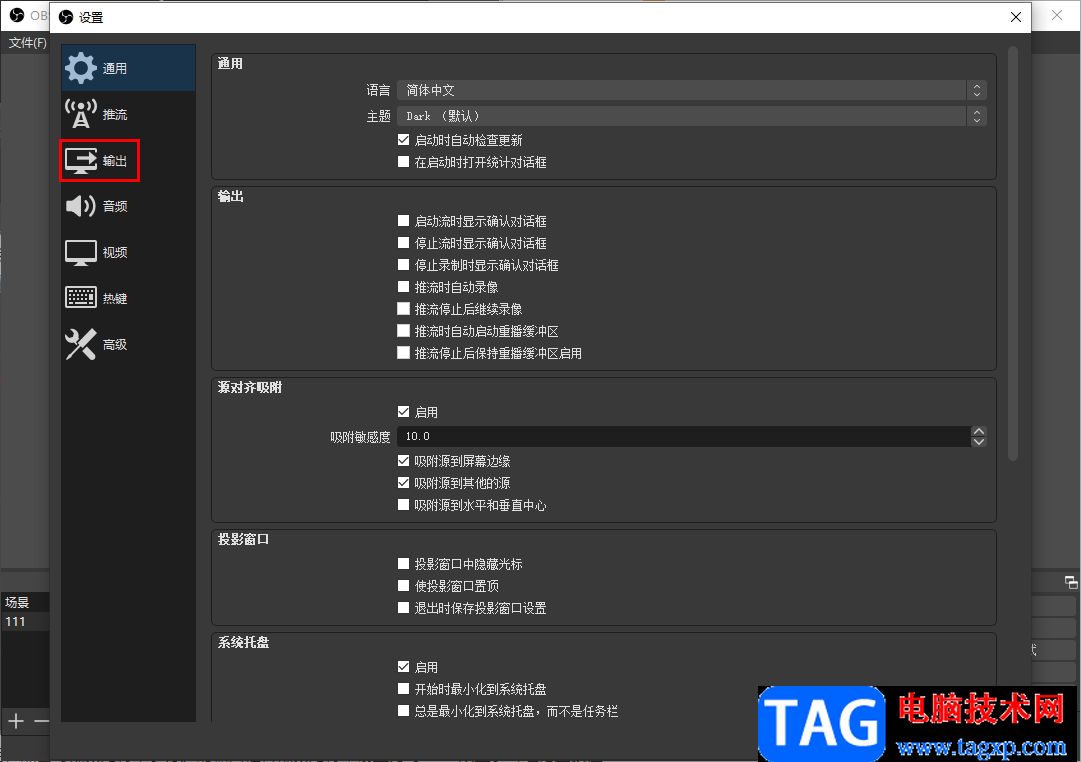Open the 主题 theme dropdown
1081x762 pixels.
[x=691, y=116]
